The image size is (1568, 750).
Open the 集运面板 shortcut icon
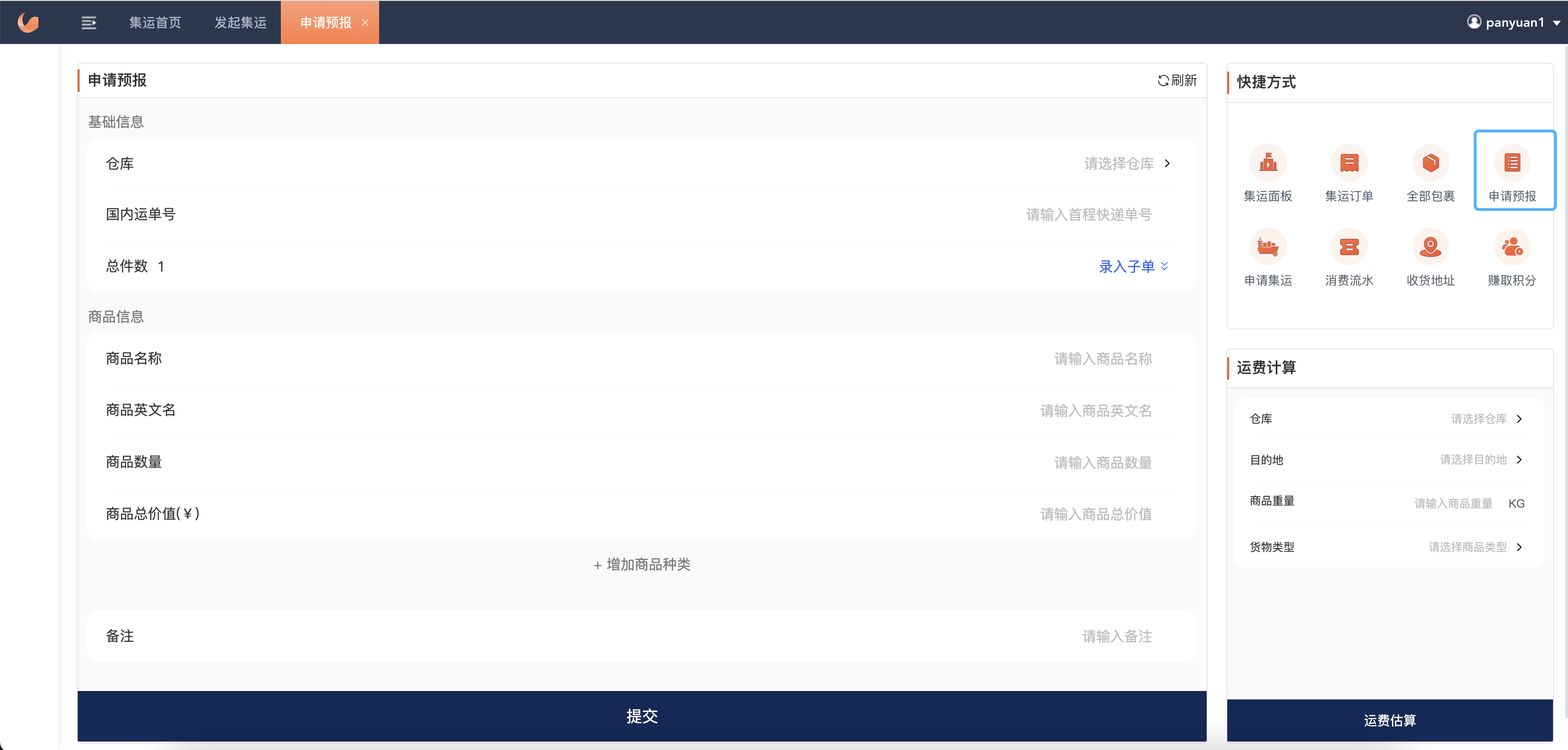point(1268,163)
